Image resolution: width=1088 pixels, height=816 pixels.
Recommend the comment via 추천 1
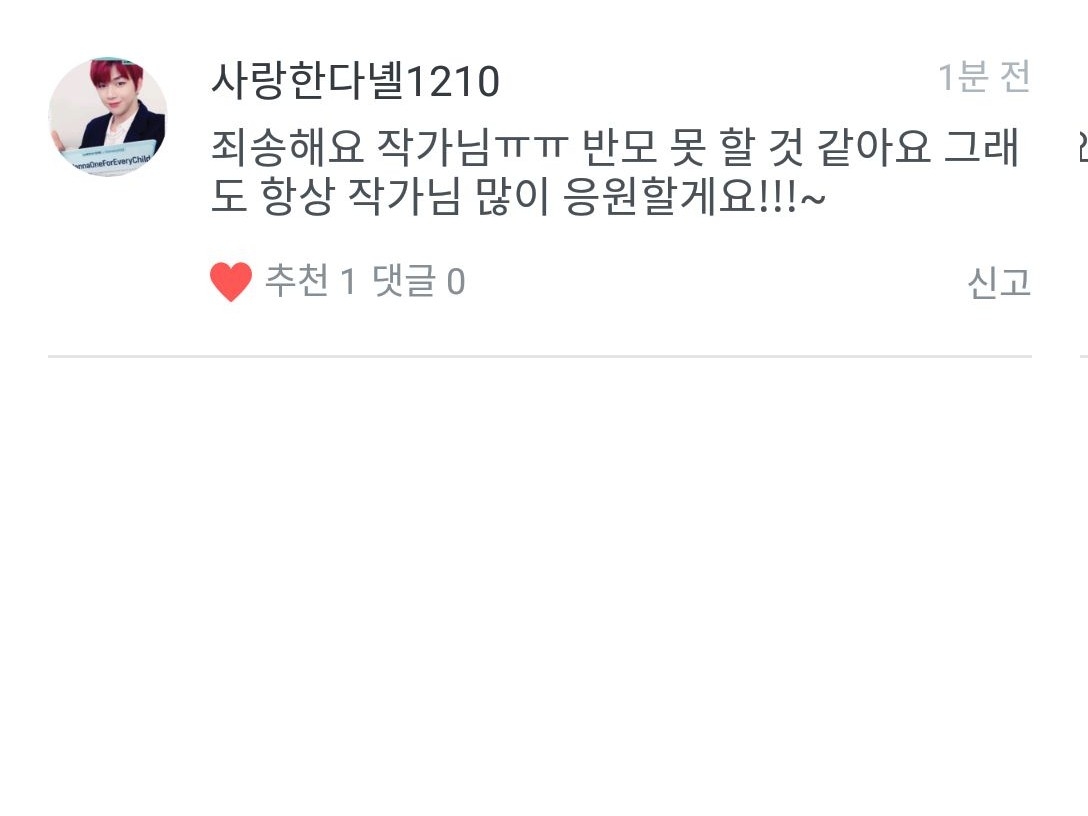311,282
